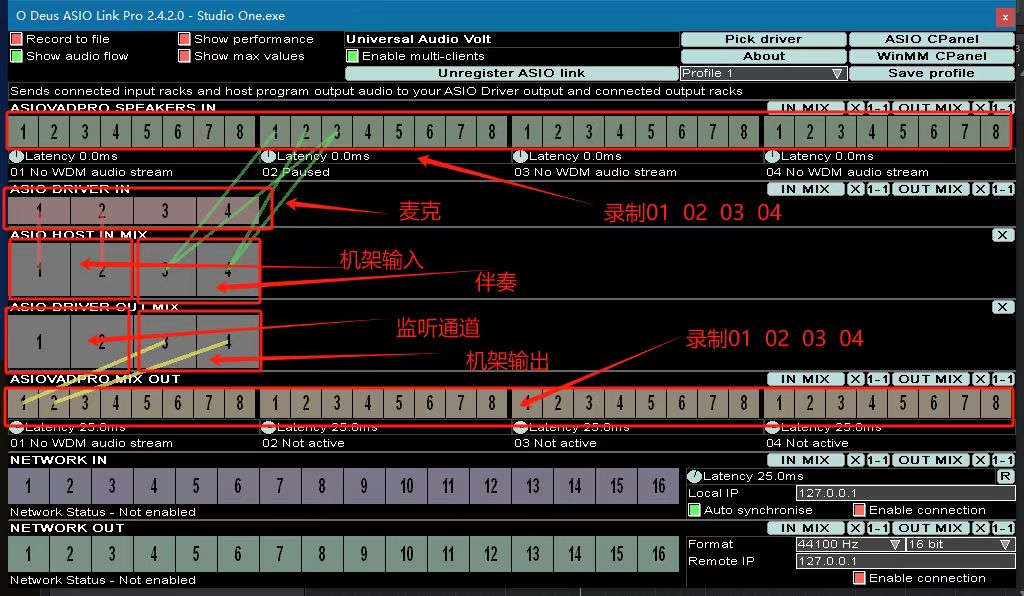Select channel 5 of Speakers In rack 02
Image resolution: width=1024 pixels, height=596 pixels.
click(x=398, y=132)
